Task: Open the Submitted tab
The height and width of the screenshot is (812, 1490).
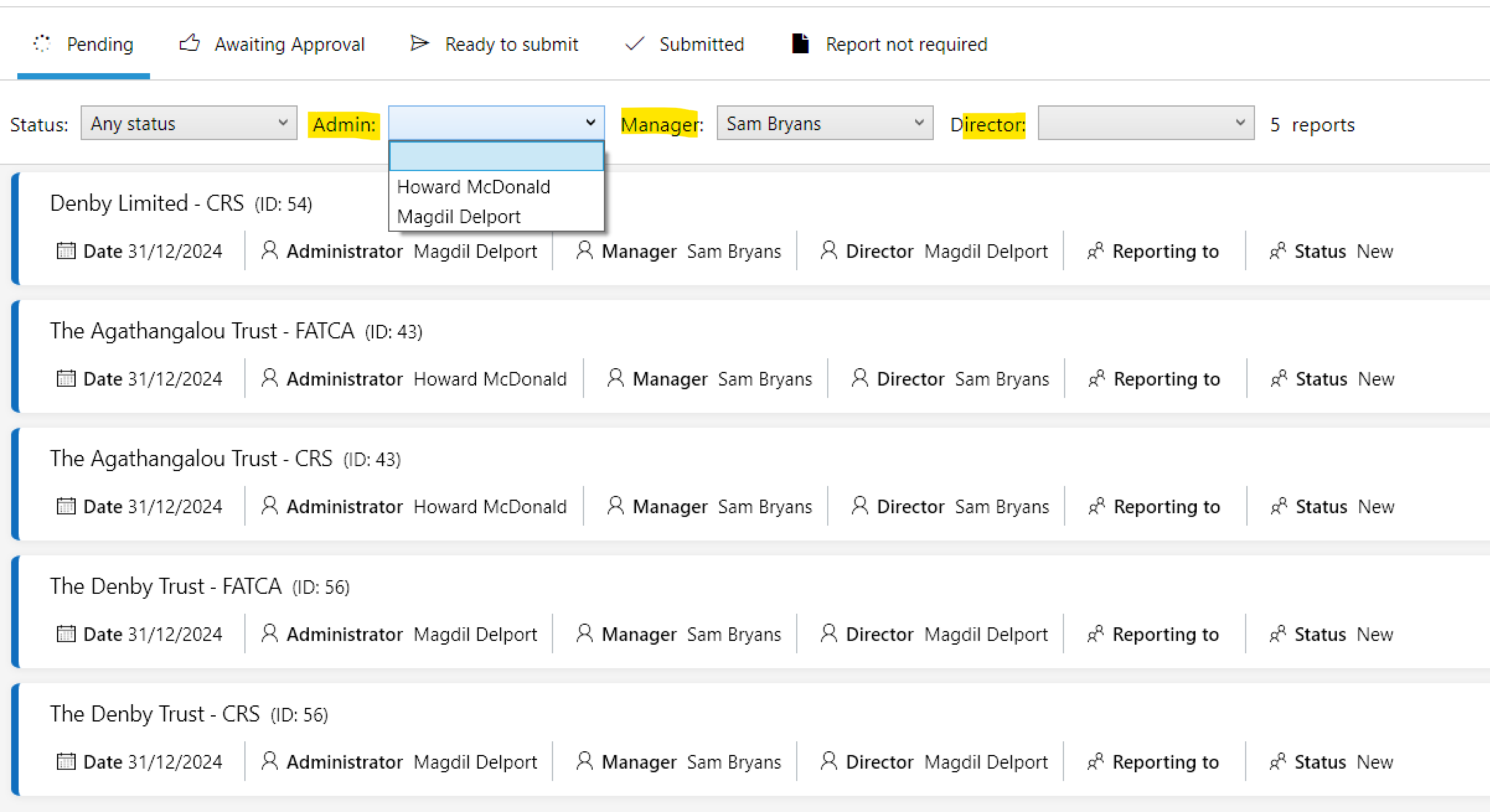Action: click(x=684, y=44)
